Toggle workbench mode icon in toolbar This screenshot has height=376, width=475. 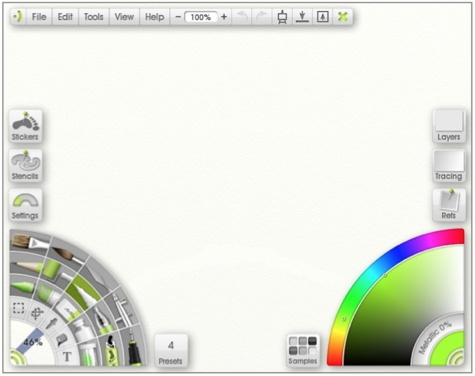point(282,17)
